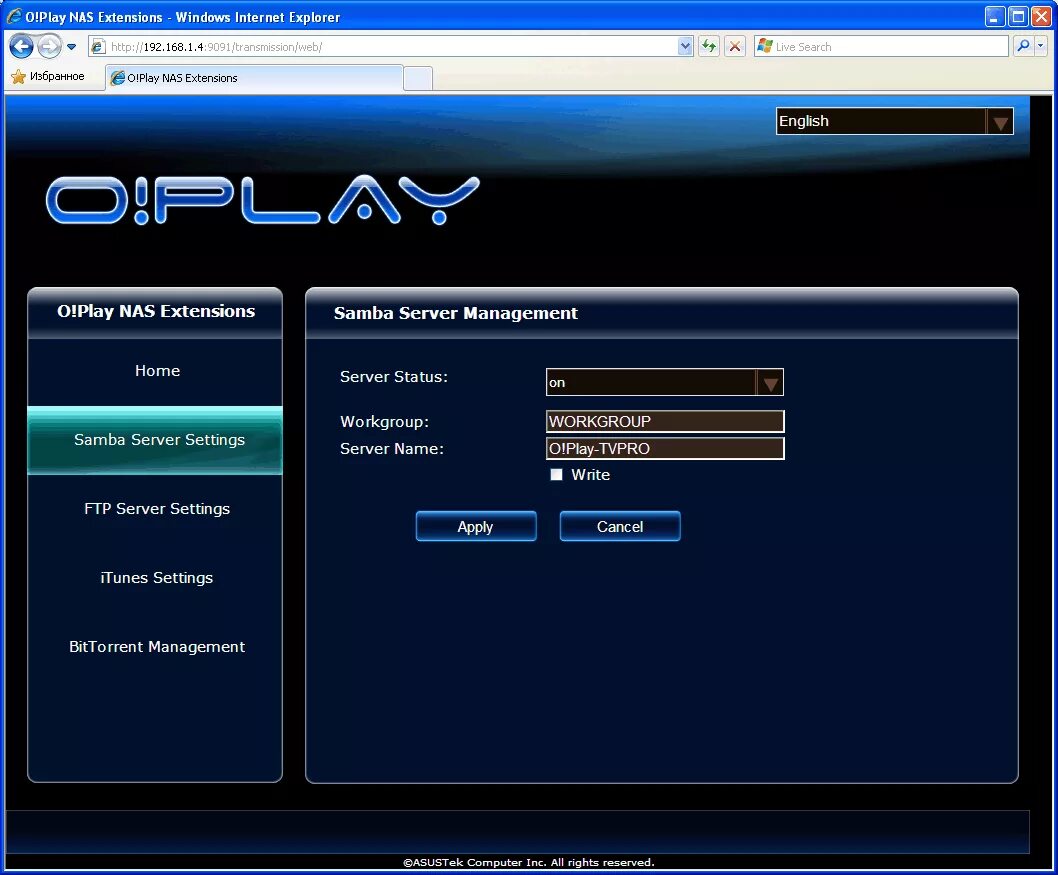This screenshot has width=1058, height=875.
Task: Open iTunes Settings menu item
Action: [x=157, y=578]
